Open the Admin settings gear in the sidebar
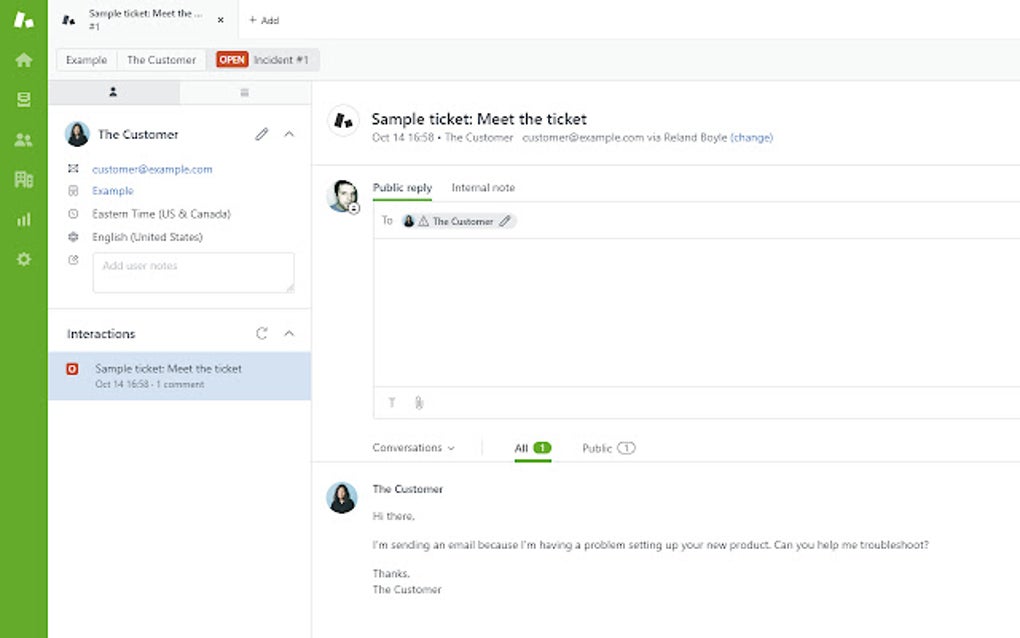This screenshot has height=638, width=1020. click(x=24, y=259)
